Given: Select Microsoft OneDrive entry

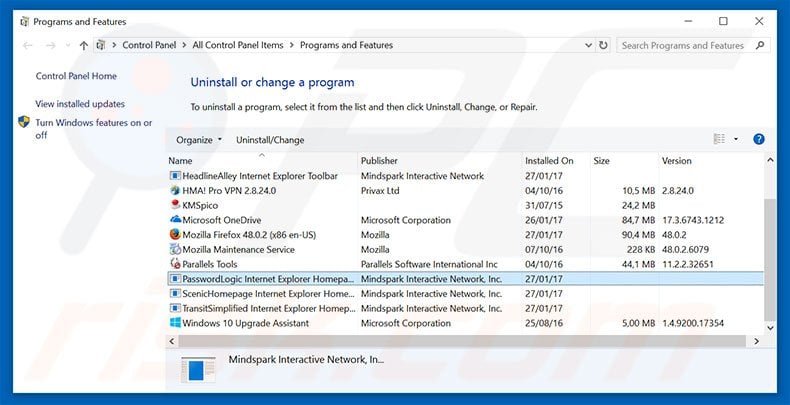Looking at the screenshot, I should click(x=465, y=220).
